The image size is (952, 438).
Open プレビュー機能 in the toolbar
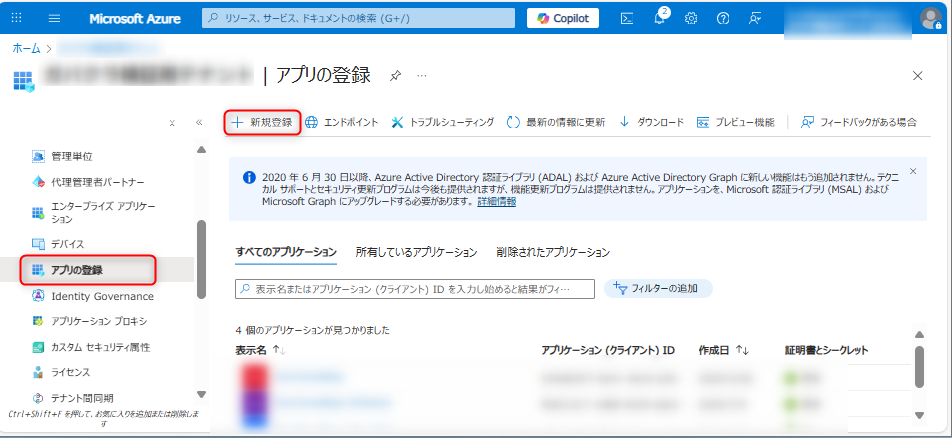[735, 122]
